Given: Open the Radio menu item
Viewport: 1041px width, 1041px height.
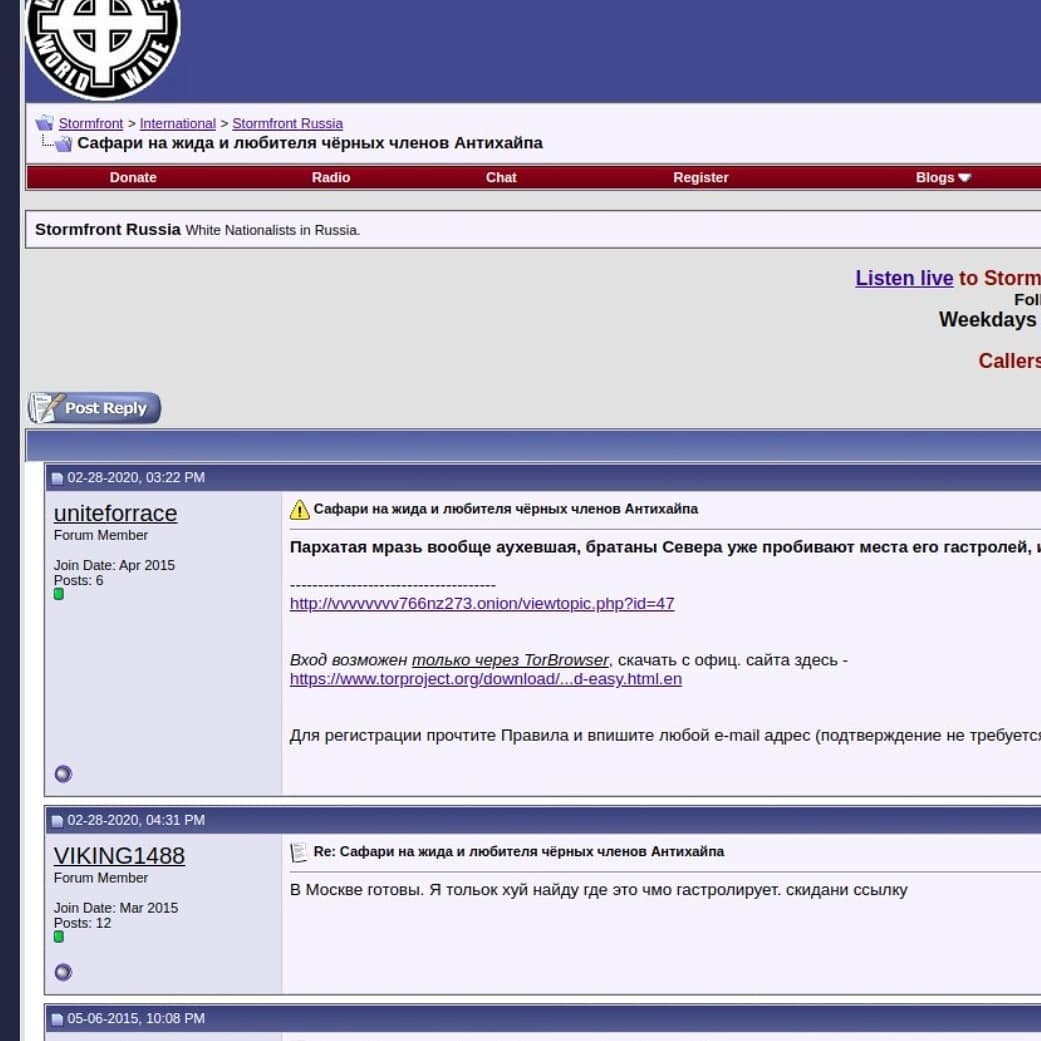Looking at the screenshot, I should [x=331, y=177].
